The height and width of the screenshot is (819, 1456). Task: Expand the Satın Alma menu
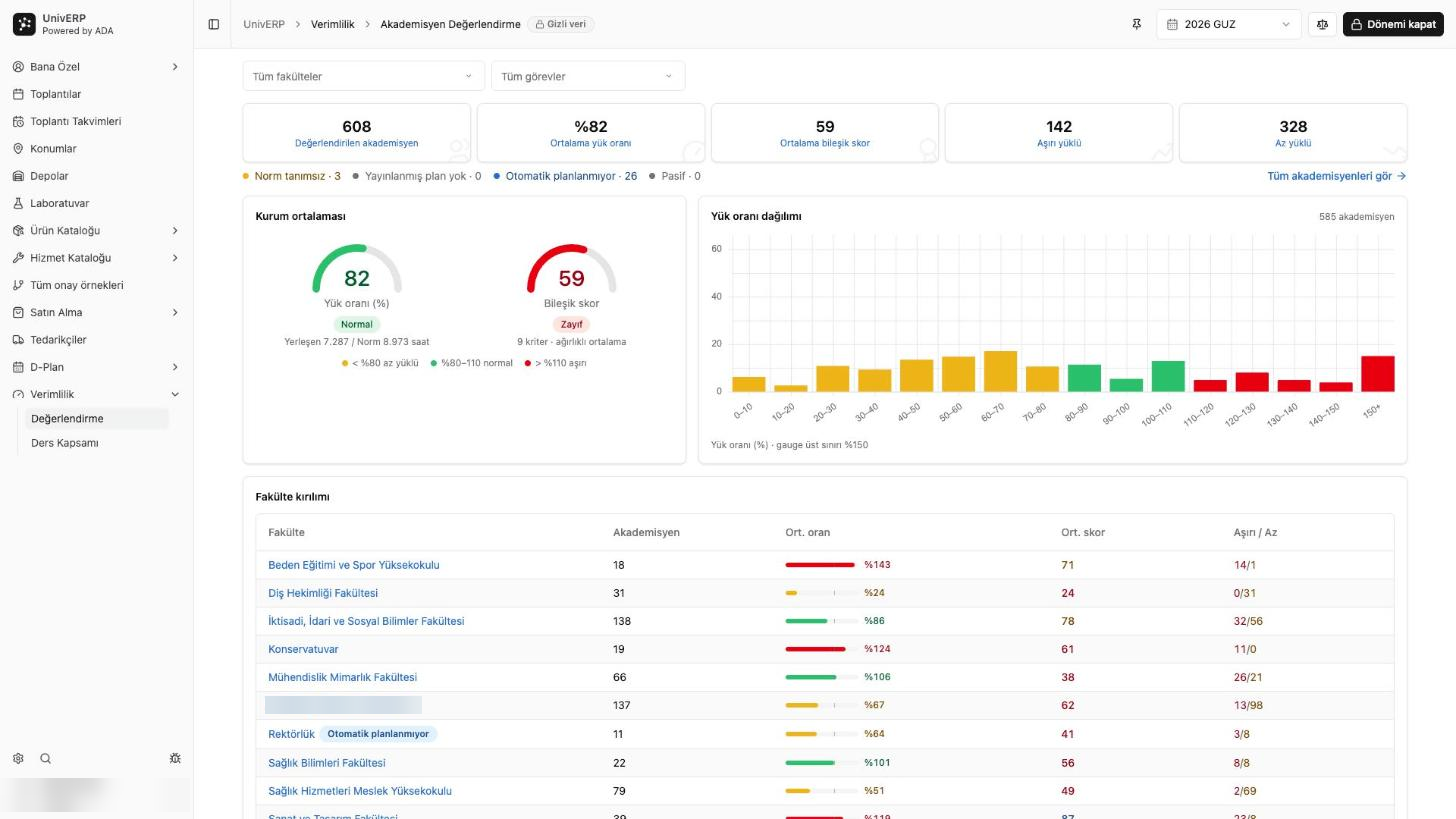[97, 312]
